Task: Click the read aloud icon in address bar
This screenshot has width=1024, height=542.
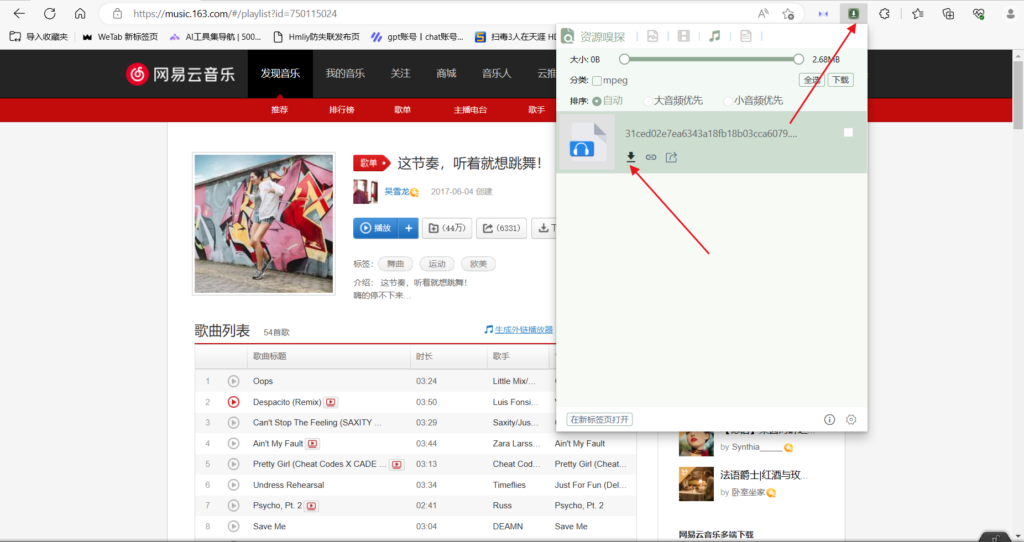Action: [x=763, y=14]
